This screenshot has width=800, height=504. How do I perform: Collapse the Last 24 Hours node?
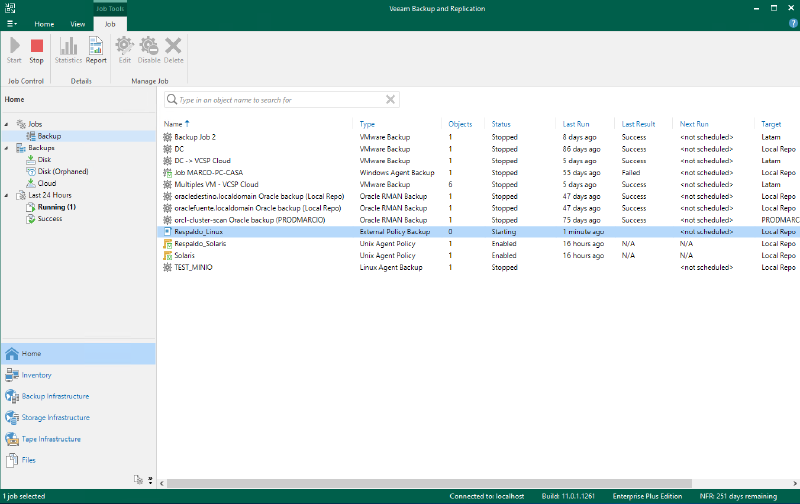(x=6, y=195)
